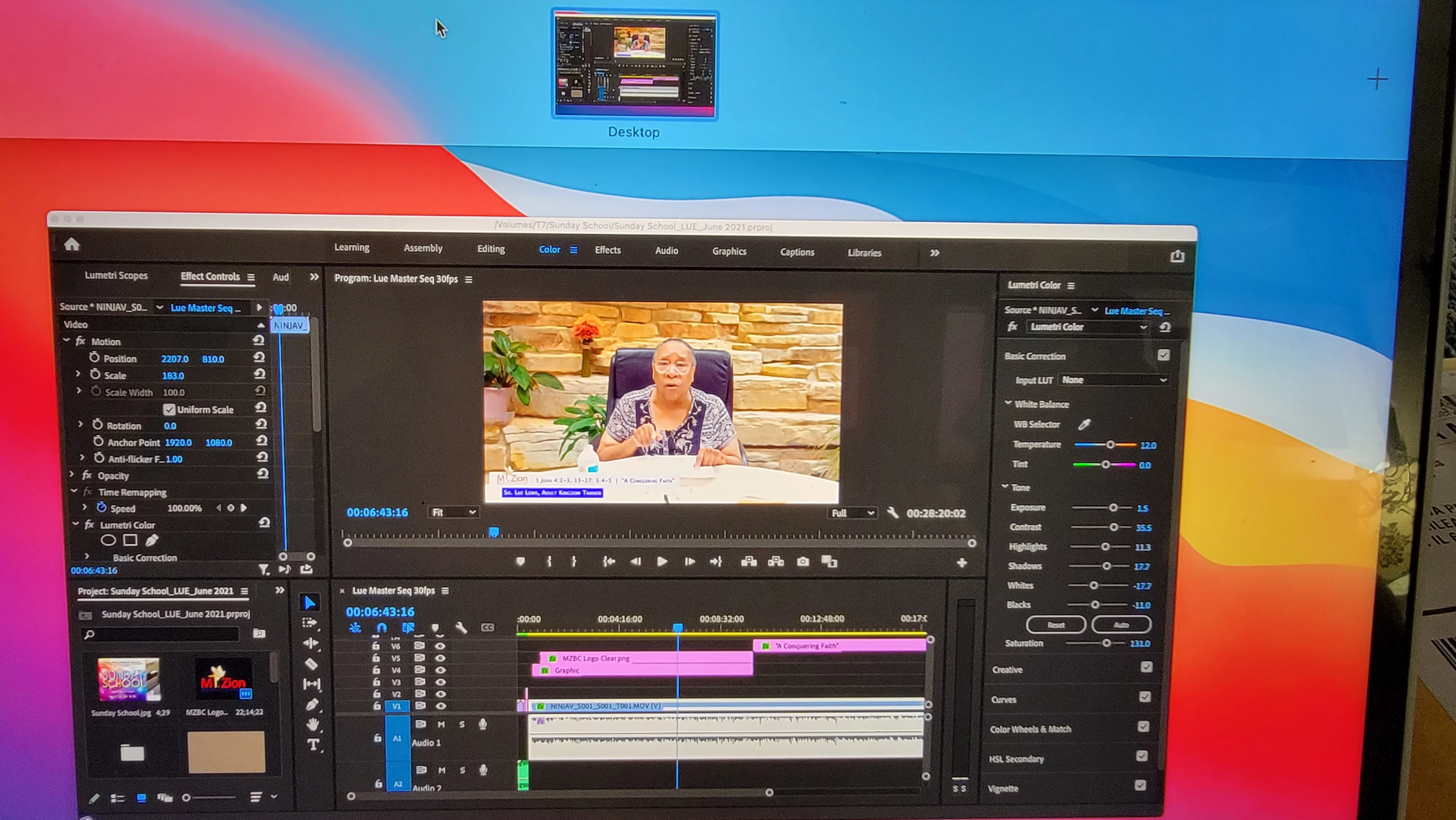Click the Temperature slider handle
The height and width of the screenshot is (820, 1456).
(x=1110, y=445)
